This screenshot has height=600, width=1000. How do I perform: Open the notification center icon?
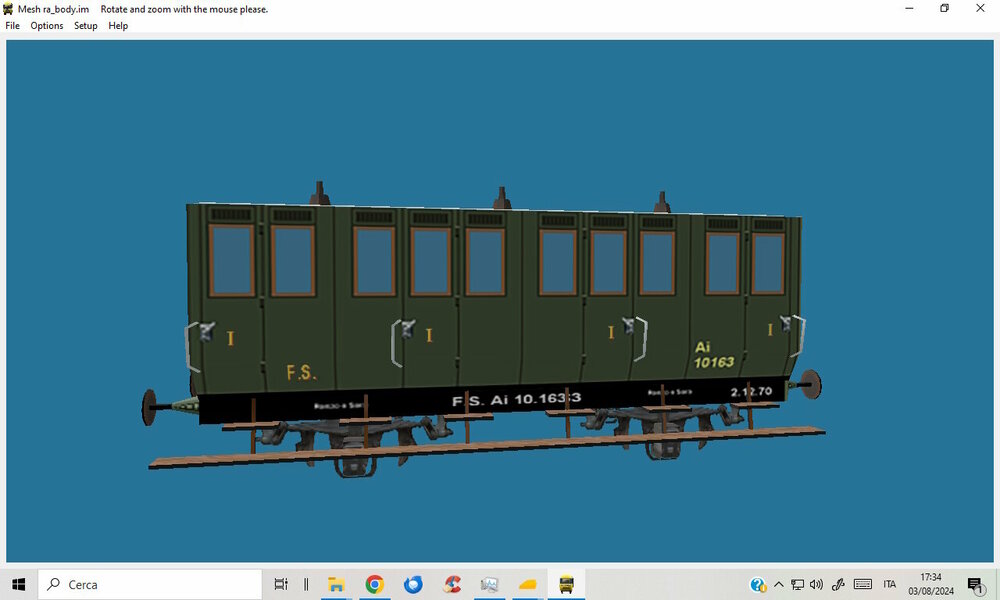(x=976, y=584)
